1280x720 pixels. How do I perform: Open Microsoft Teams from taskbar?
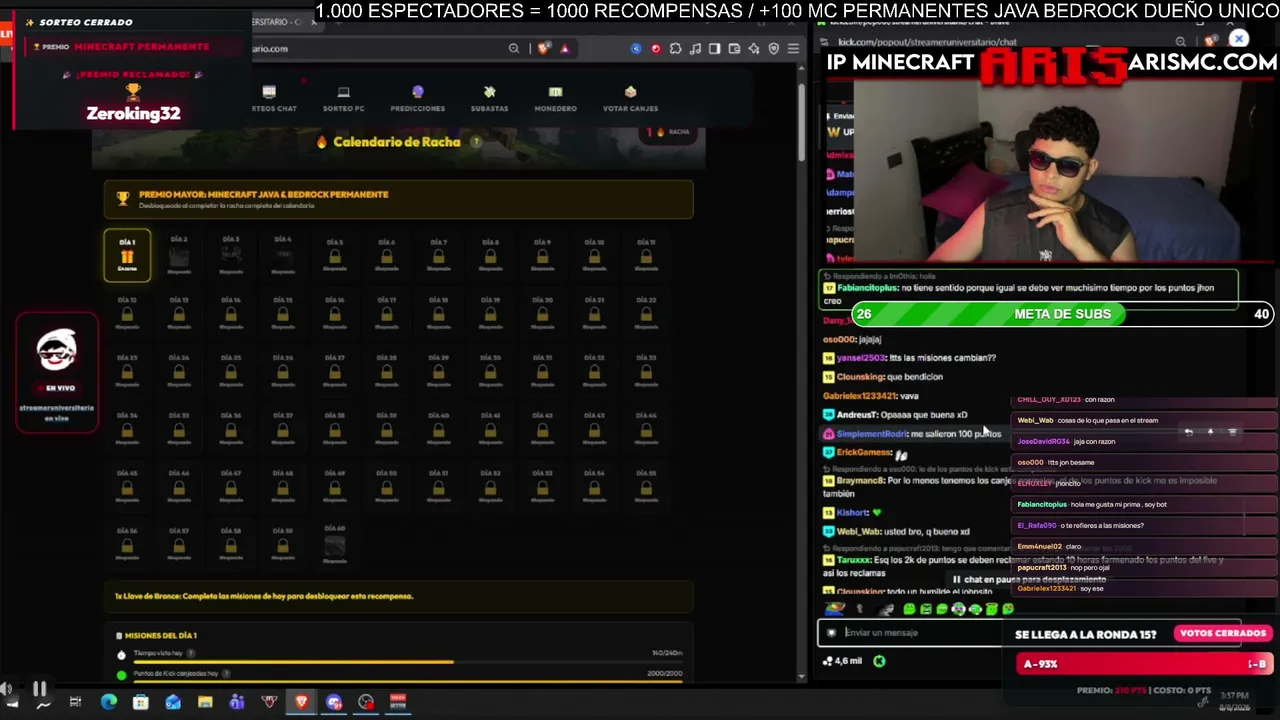(x=237, y=702)
